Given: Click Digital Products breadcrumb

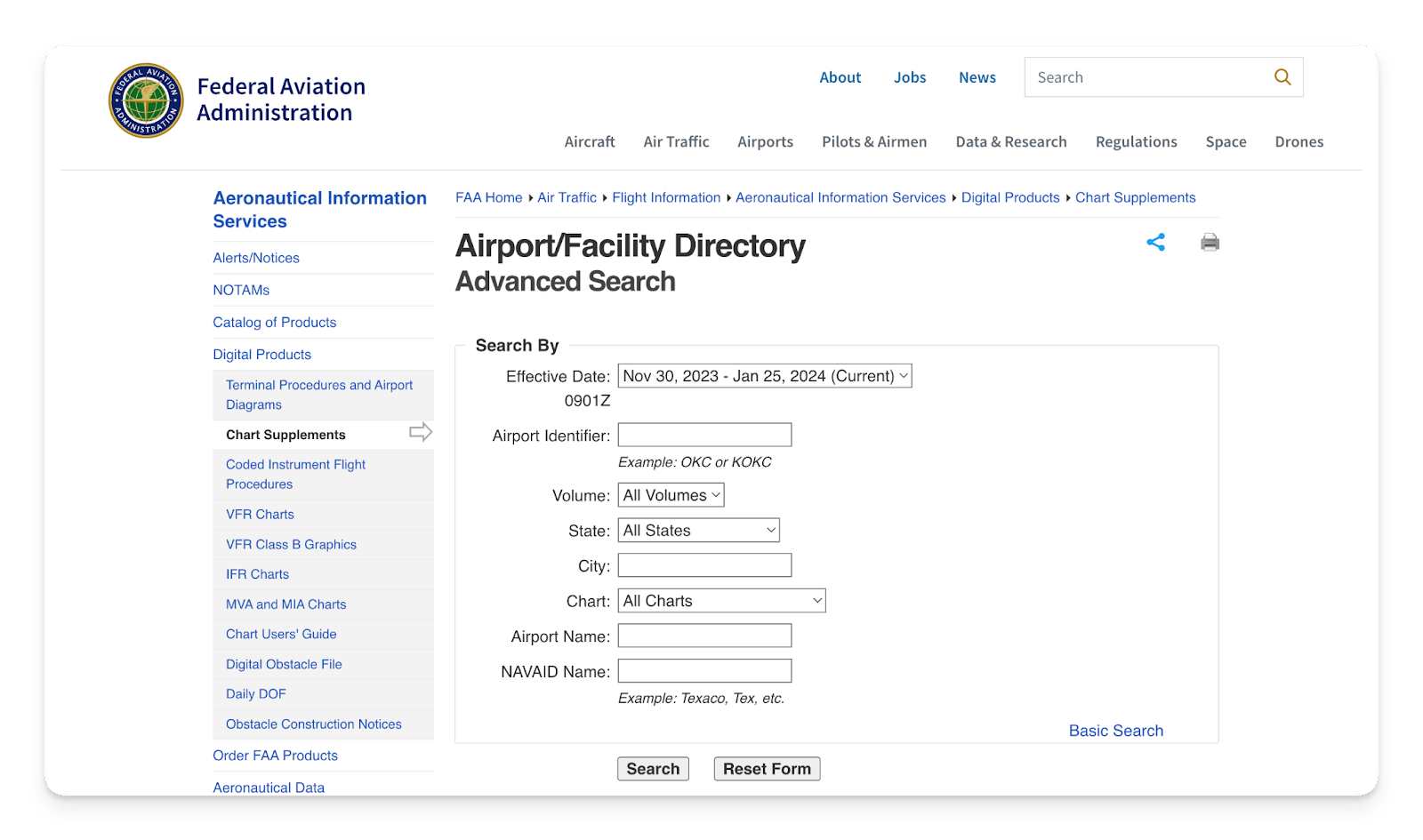Looking at the screenshot, I should (x=1010, y=197).
